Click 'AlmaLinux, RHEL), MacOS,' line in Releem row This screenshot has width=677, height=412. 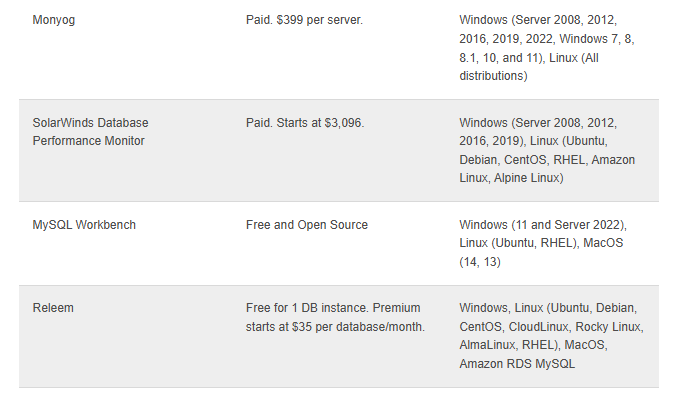click(533, 345)
